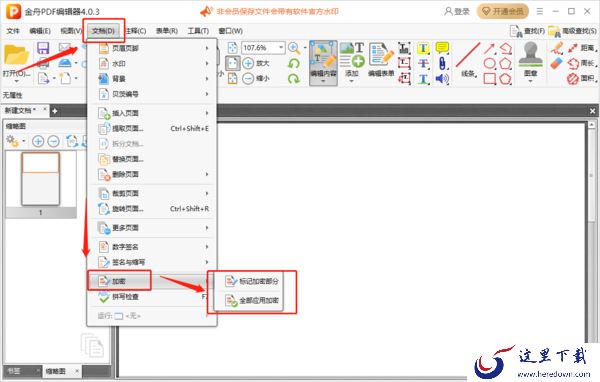Click the lower green rotate arrow icon
The height and width of the screenshot is (382, 600).
(294, 79)
